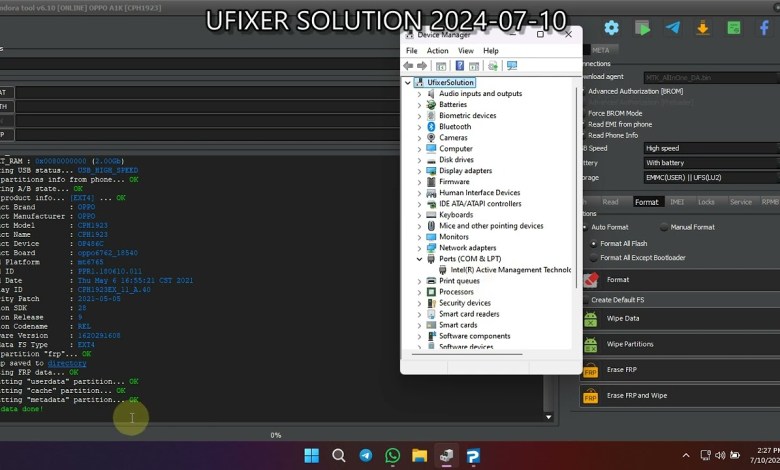Click the 0% progress bar
780x470 pixels.
(276, 435)
